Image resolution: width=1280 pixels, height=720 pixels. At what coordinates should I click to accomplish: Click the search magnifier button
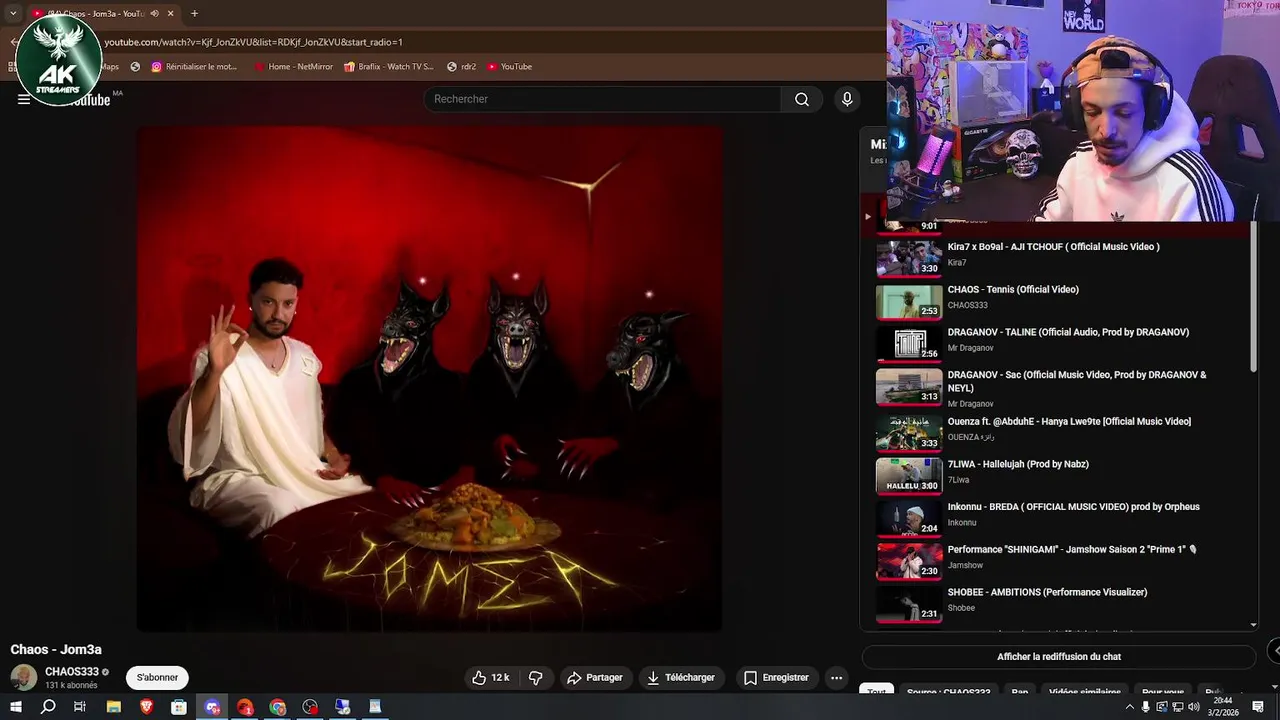coord(802,99)
